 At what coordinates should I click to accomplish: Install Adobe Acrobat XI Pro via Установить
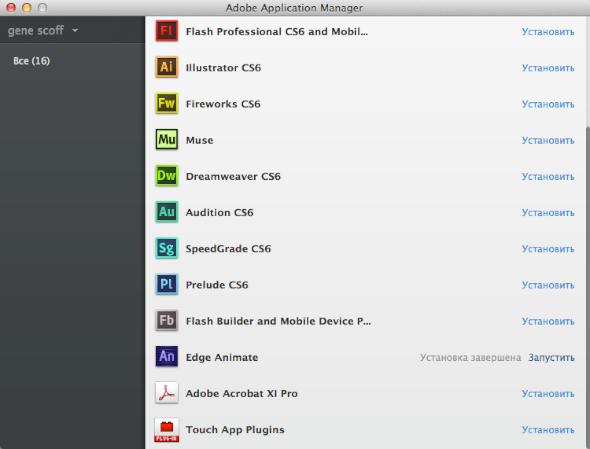pyautogui.click(x=548, y=394)
